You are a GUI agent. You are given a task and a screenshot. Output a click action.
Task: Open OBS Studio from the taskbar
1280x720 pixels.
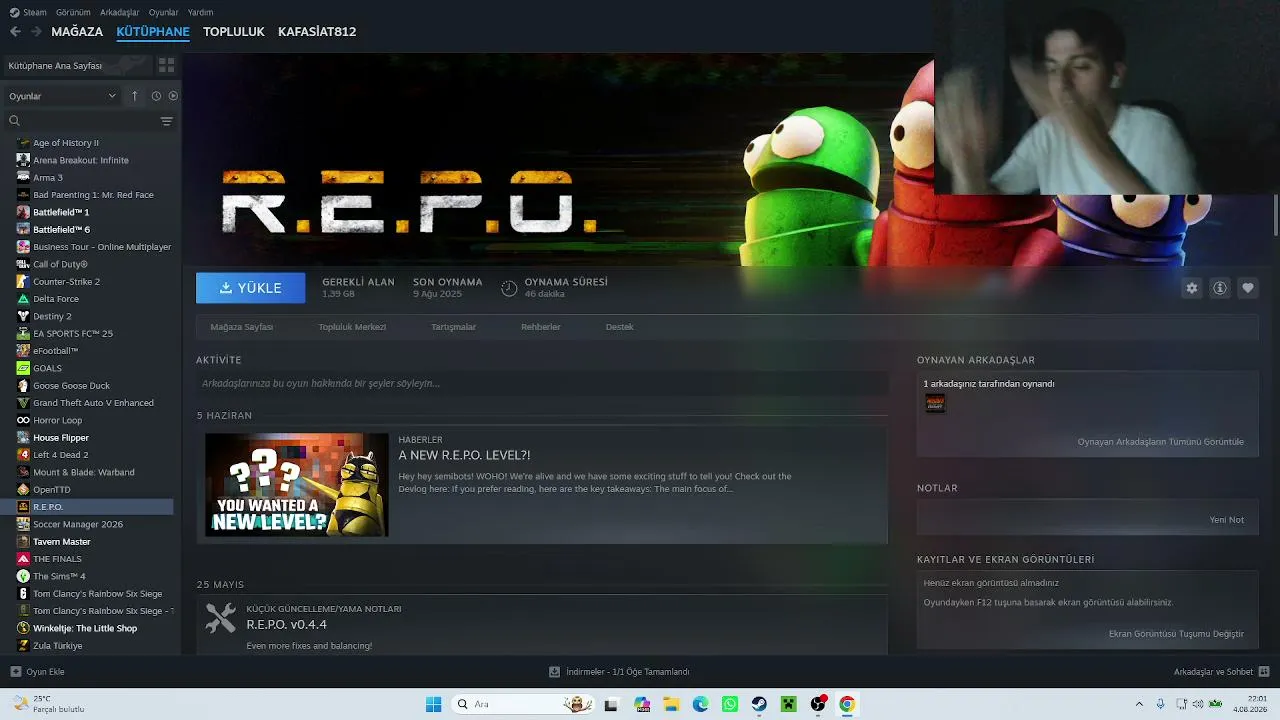(x=818, y=704)
